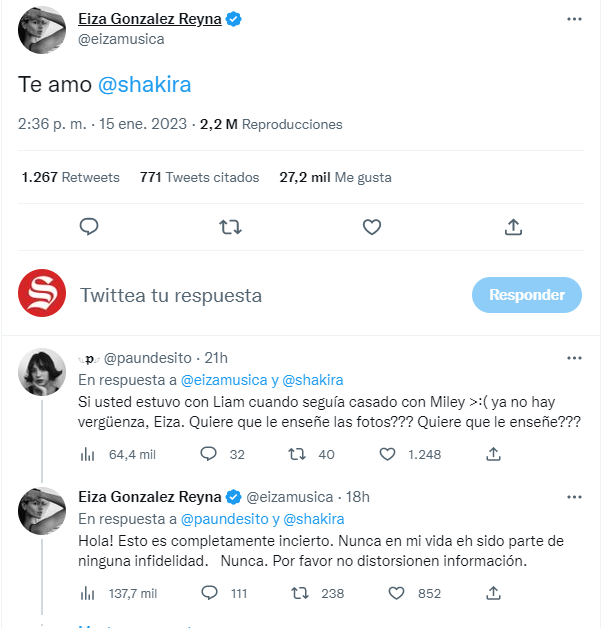The width and height of the screenshot is (613, 628).
Task: Comment on Eiza's reply with 111 replies
Action: (208, 593)
